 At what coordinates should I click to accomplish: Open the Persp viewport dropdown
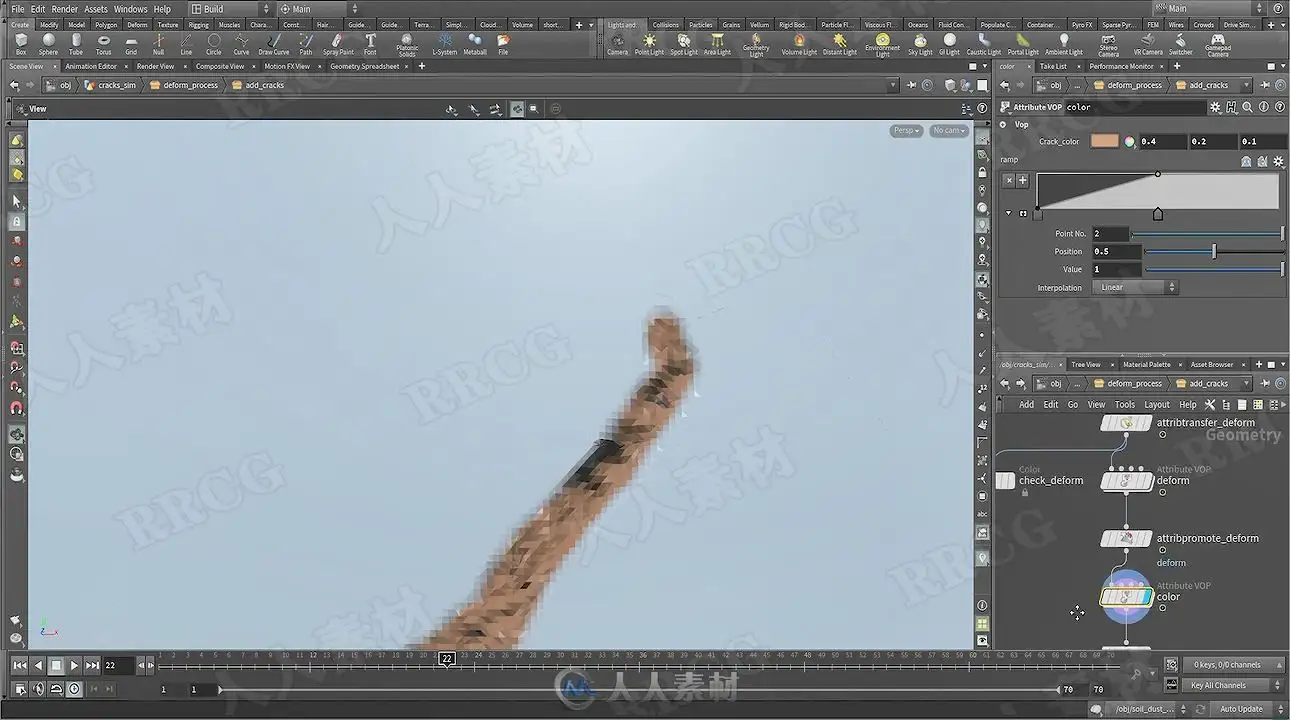(905, 131)
